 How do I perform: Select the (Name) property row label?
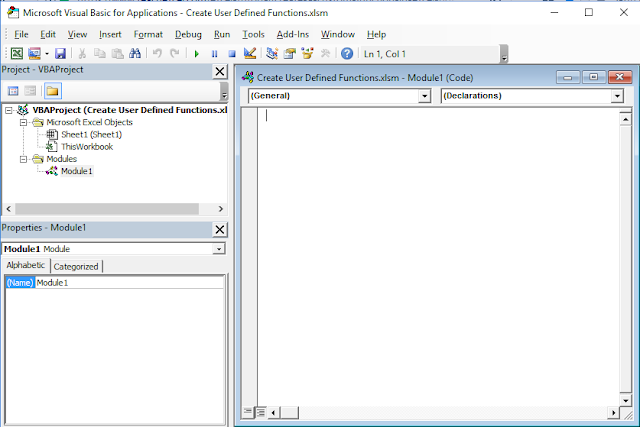pyautogui.click(x=20, y=282)
